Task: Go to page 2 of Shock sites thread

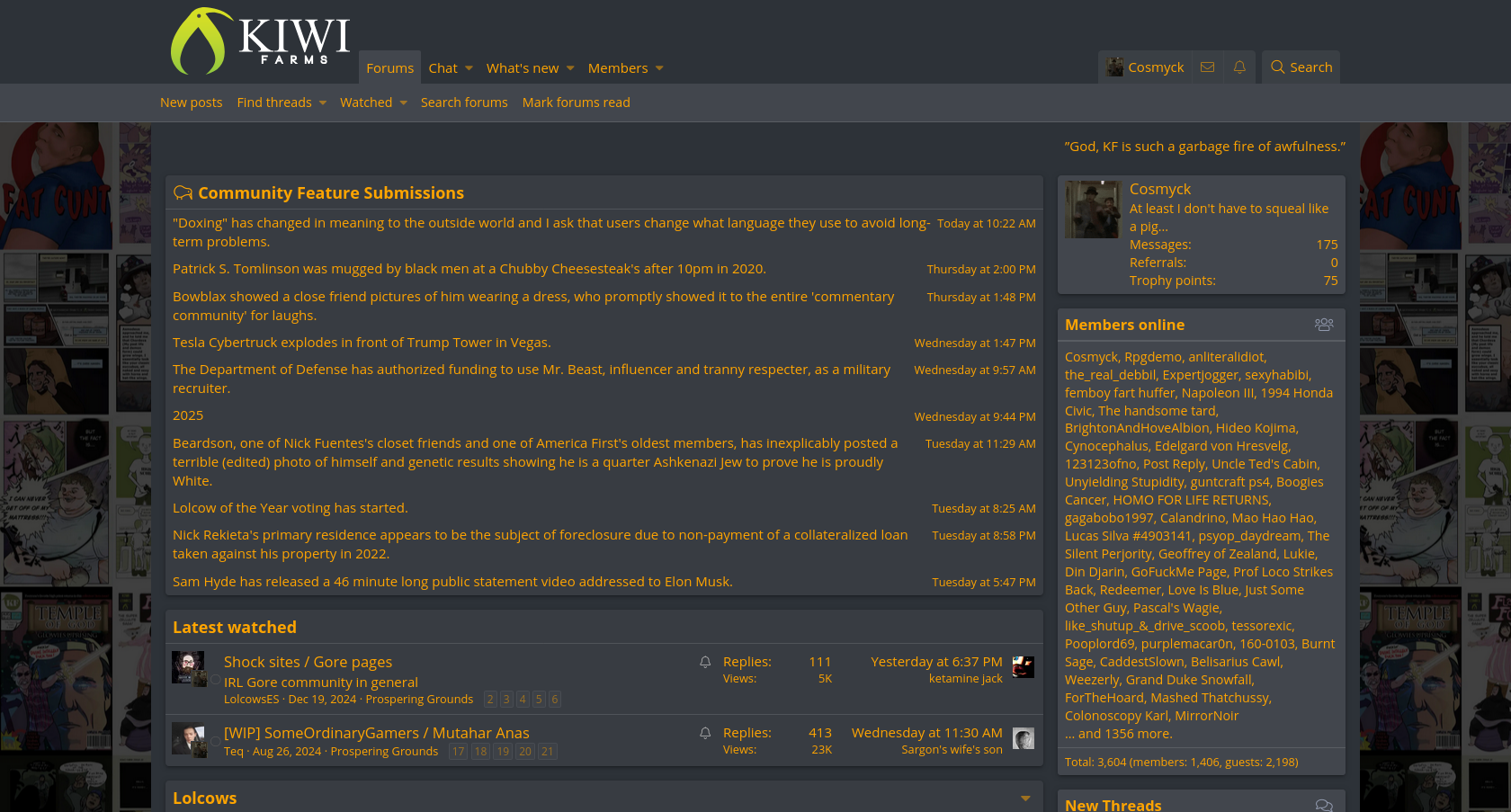Action: [490, 699]
